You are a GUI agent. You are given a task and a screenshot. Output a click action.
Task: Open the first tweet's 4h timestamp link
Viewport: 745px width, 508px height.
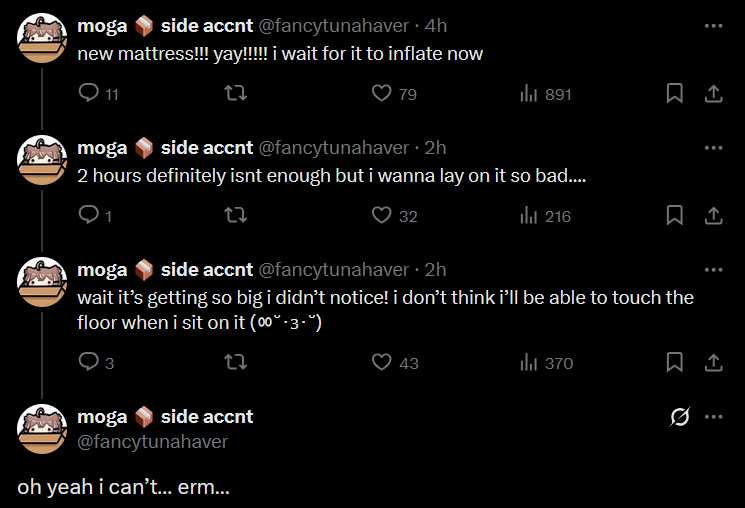(x=436, y=25)
